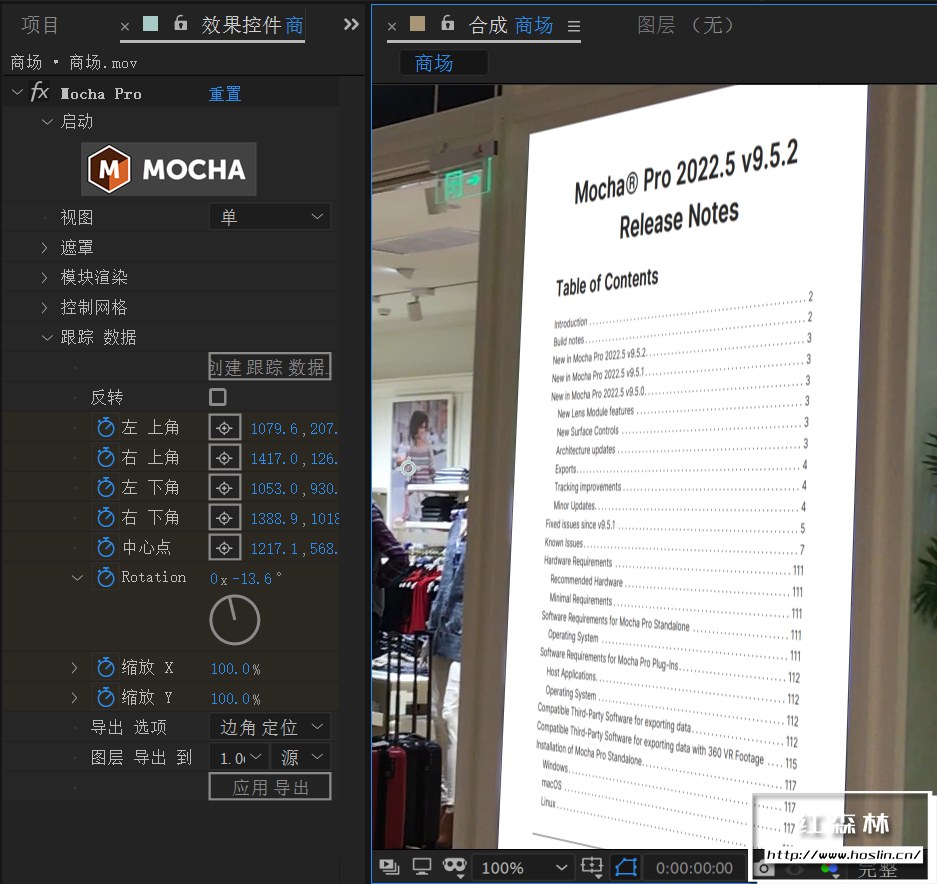Expand the 遮罩 group
Viewport: 937px width, 884px height.
(x=44, y=247)
